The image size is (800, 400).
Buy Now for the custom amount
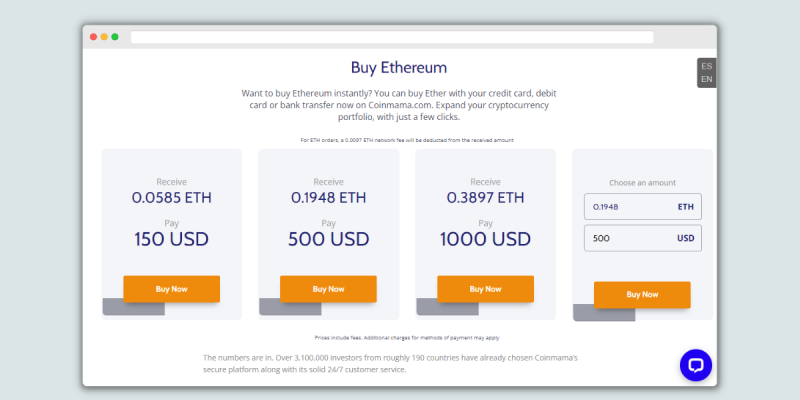pyautogui.click(x=642, y=294)
